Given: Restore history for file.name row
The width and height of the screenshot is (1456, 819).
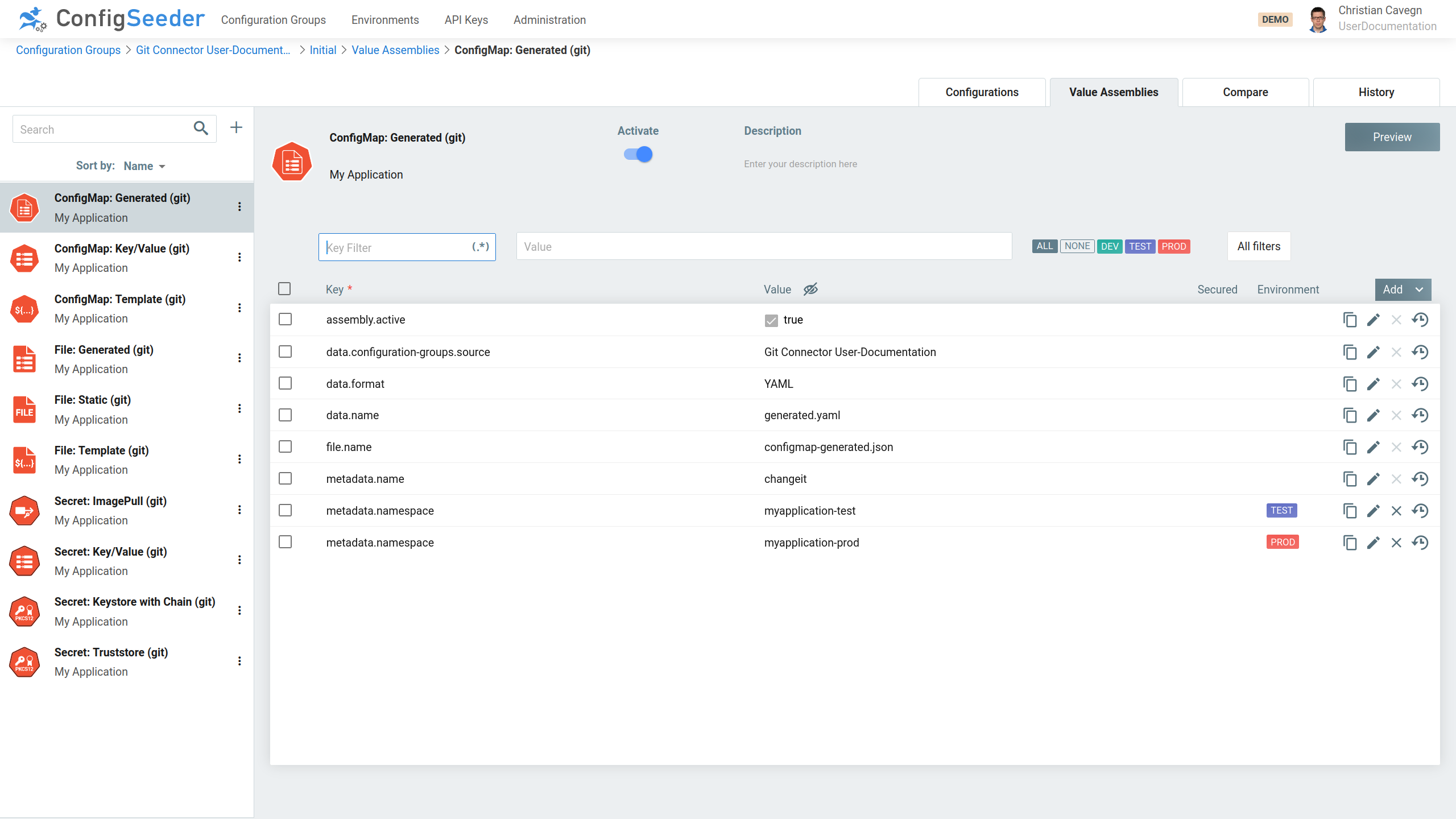Looking at the screenshot, I should (x=1420, y=447).
